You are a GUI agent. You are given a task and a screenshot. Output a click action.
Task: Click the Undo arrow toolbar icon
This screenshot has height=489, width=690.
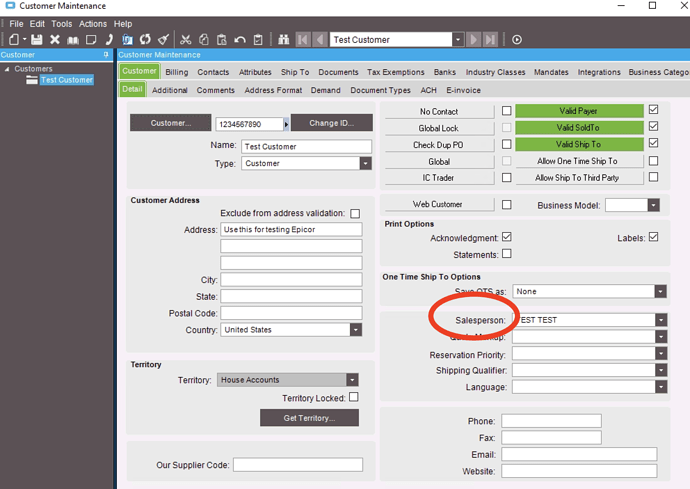tap(240, 40)
